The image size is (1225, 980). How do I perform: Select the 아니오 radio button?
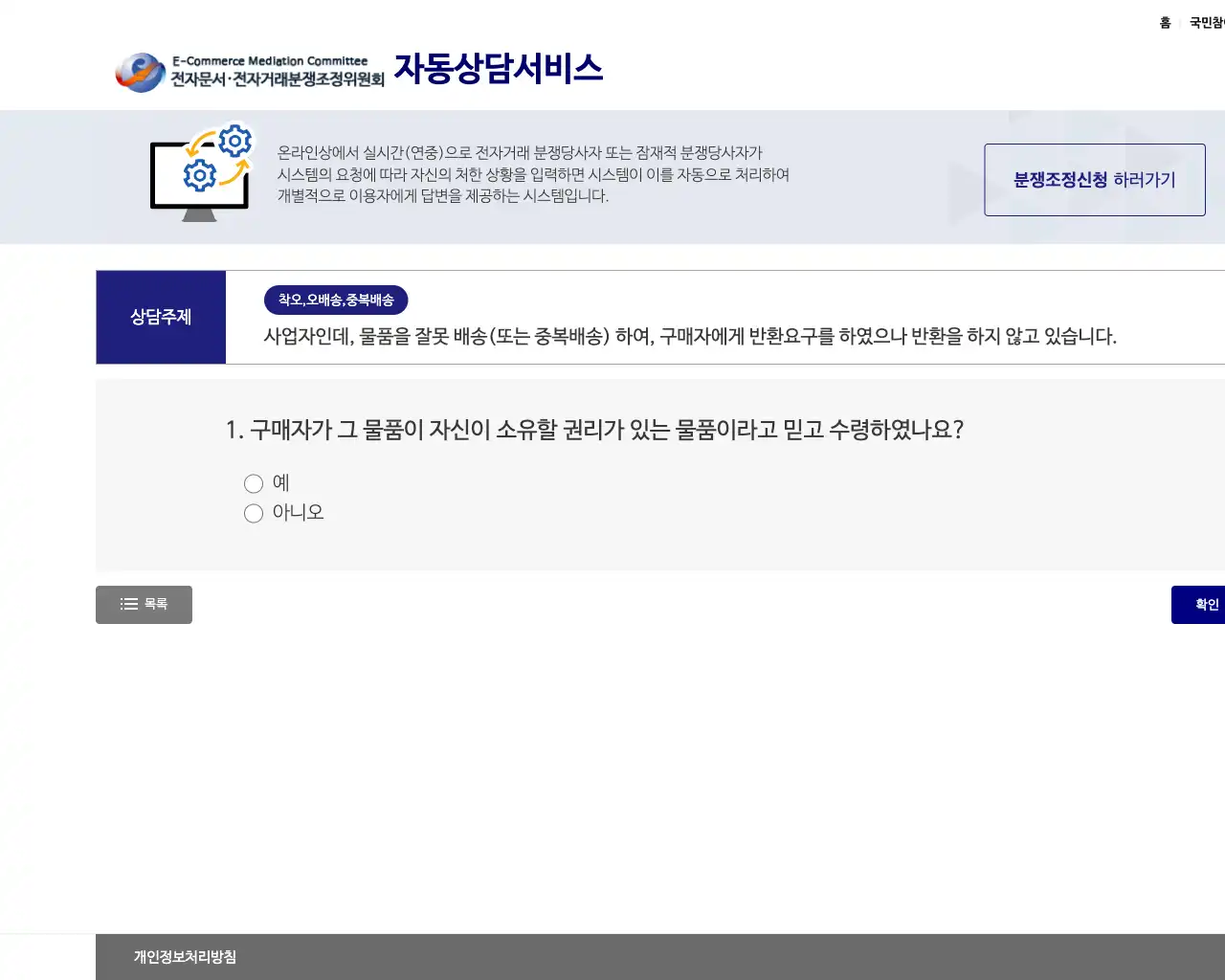(x=254, y=514)
